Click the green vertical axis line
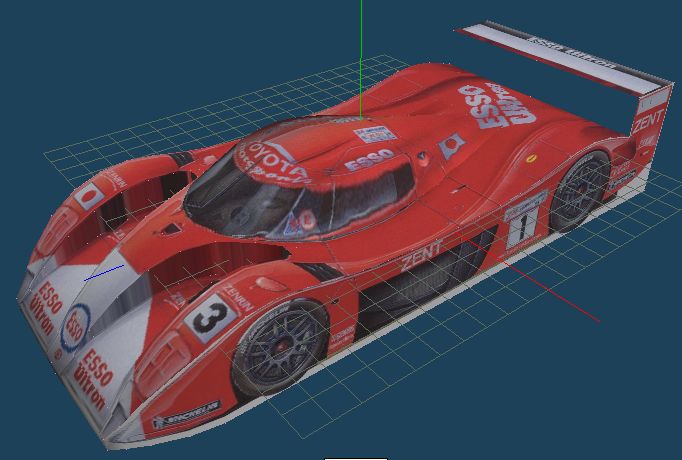This screenshot has width=682, height=460. (360, 50)
